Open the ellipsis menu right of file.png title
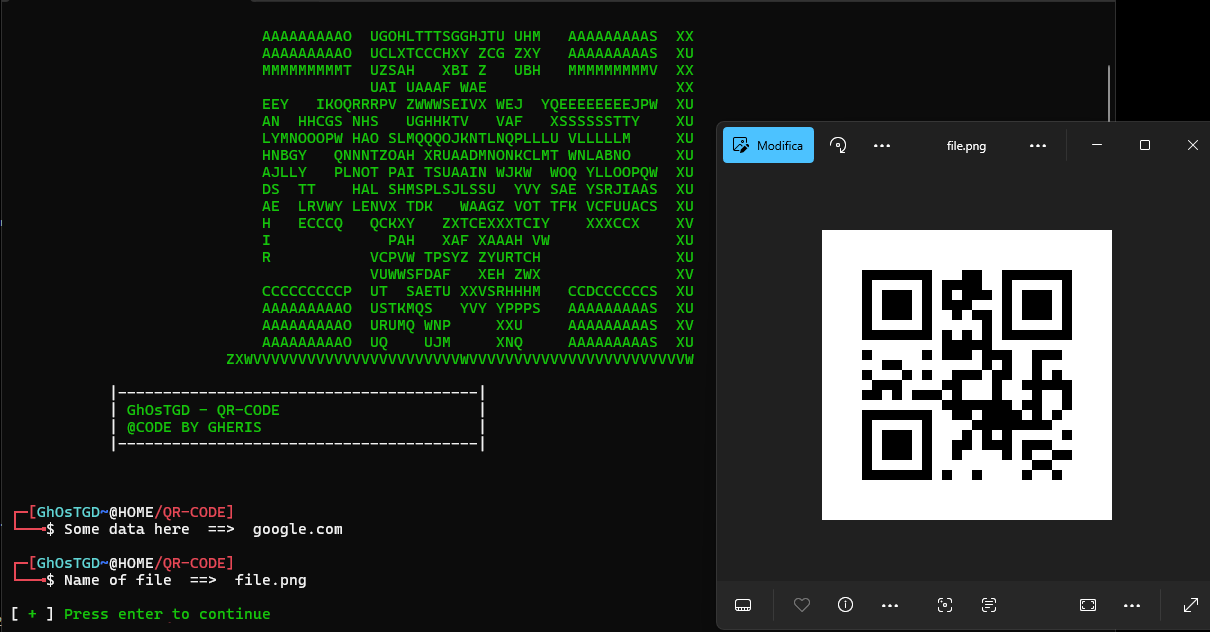This screenshot has height=632, width=1210. pos(1037,145)
